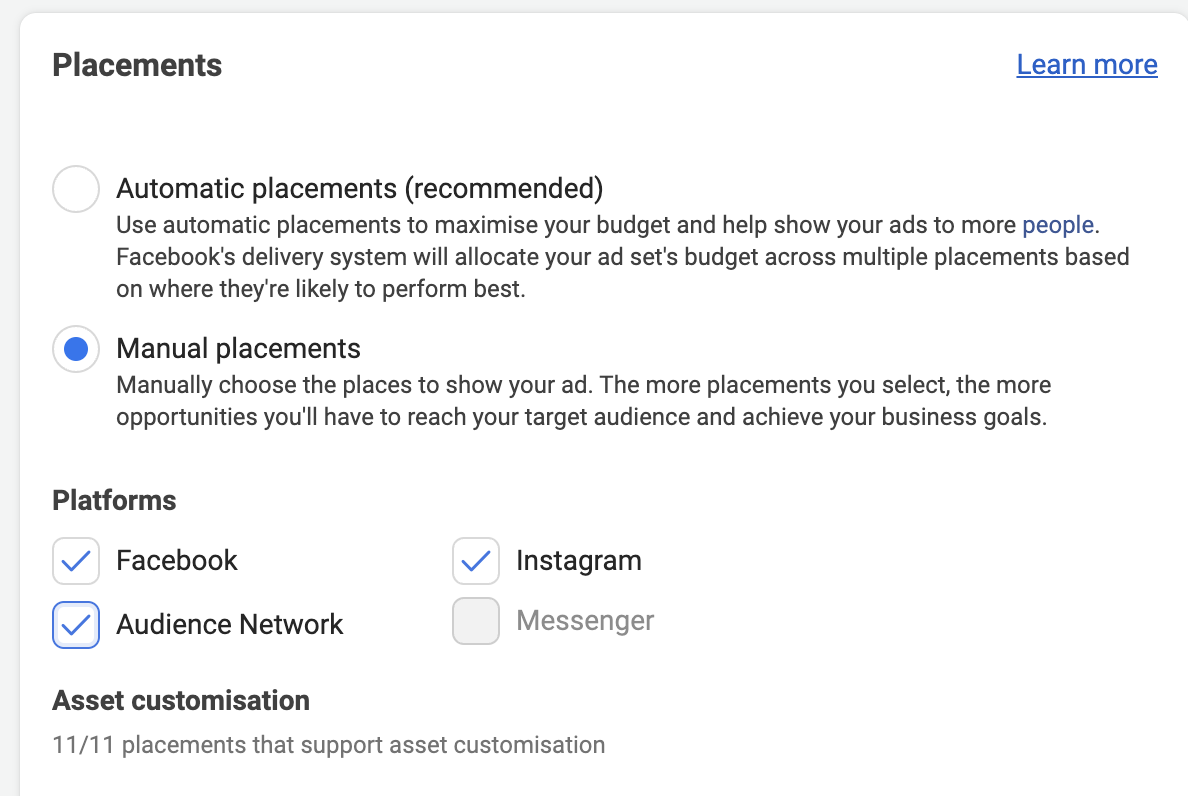Click the "11/11 placements" support text
This screenshot has height=796, width=1188.
(328, 745)
